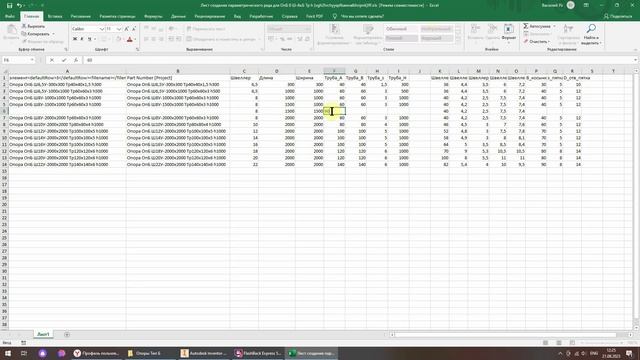Switch to the Данные ribbon tab

pyautogui.click(x=178, y=16)
